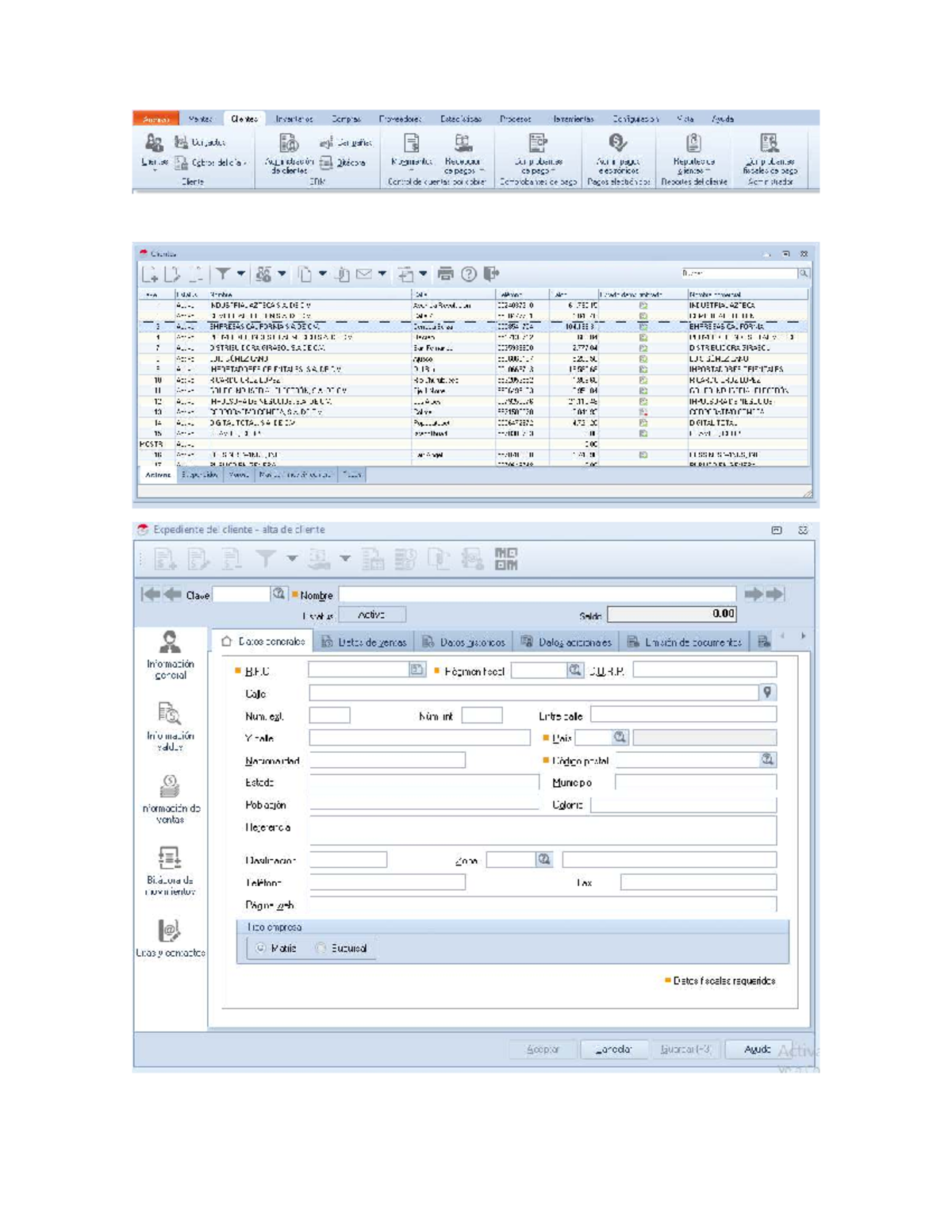Open the Código postal lookup icon
Viewport: 952px width, 1232px height.
[x=767, y=759]
